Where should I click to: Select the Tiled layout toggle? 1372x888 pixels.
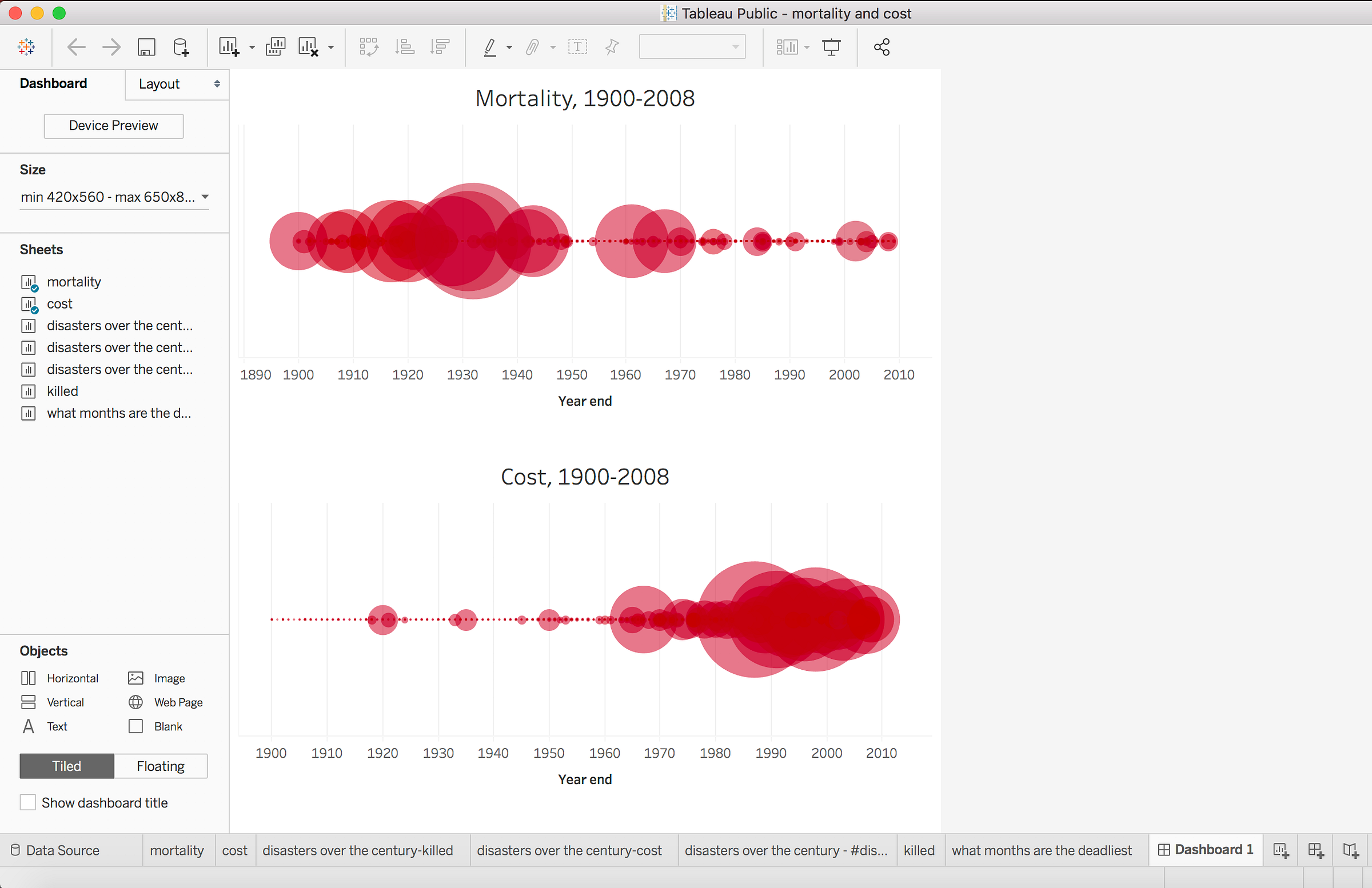click(67, 766)
